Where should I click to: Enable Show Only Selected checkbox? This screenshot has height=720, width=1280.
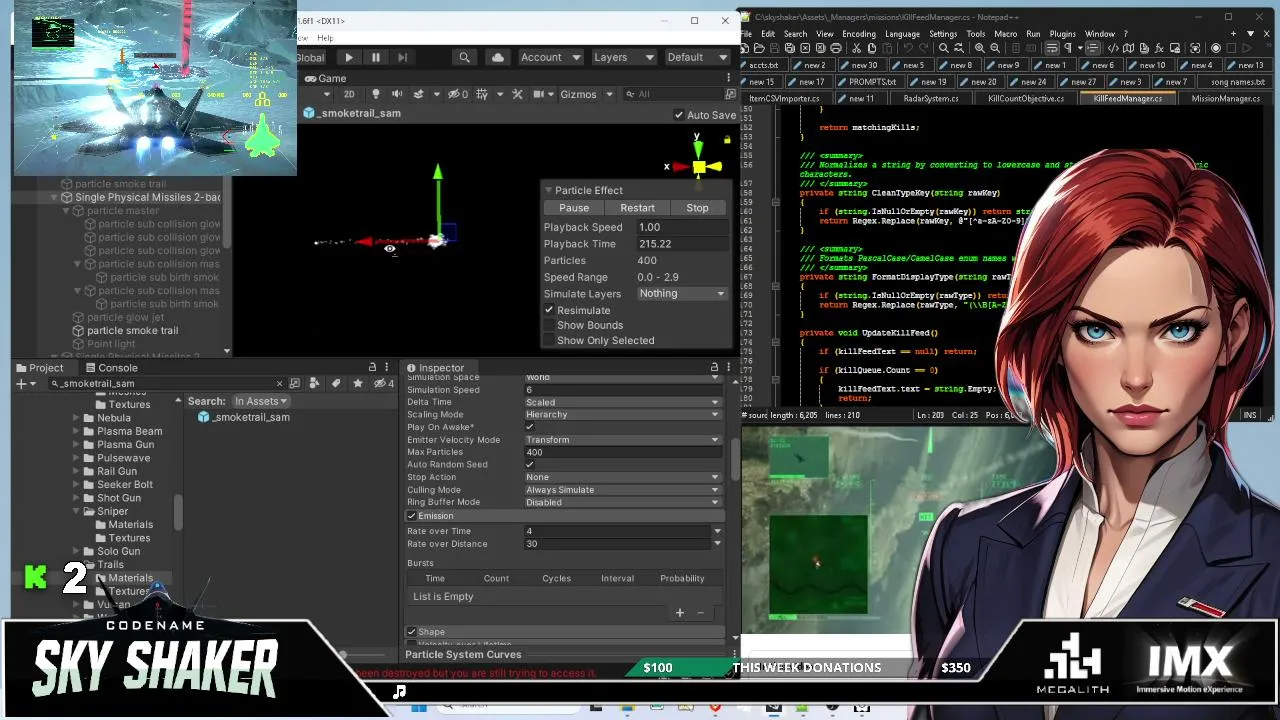(x=549, y=340)
